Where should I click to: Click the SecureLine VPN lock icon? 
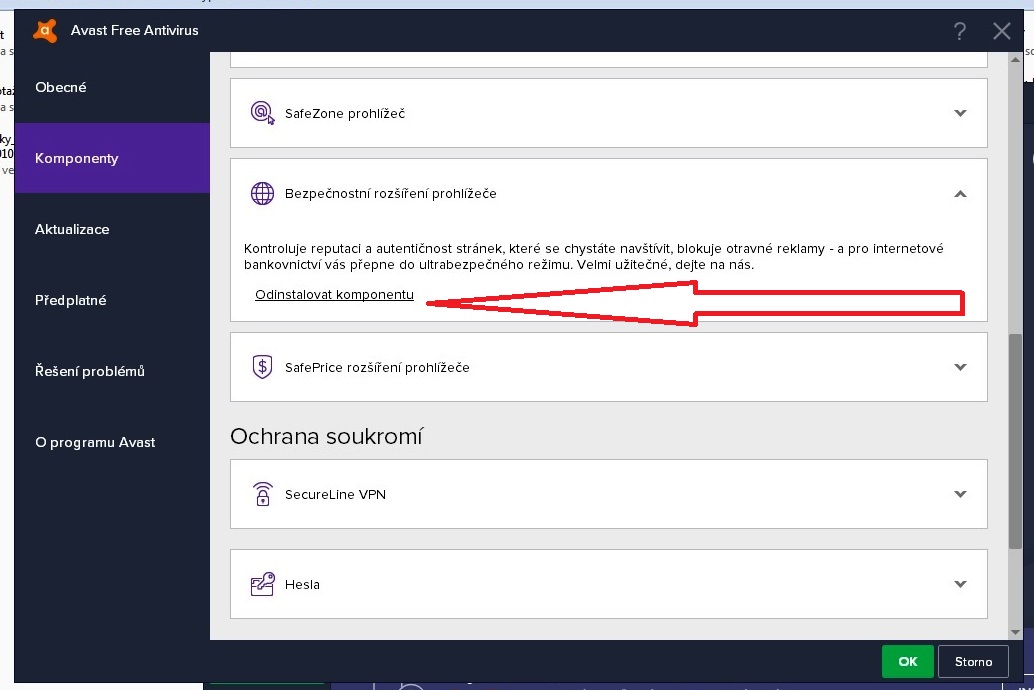pyautogui.click(x=262, y=494)
